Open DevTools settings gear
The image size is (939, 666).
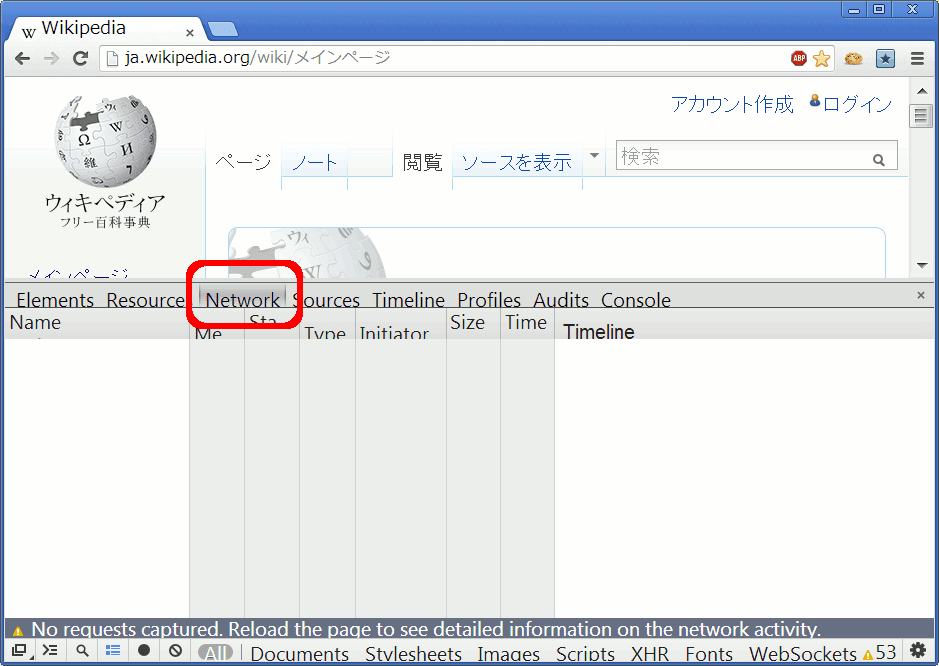918,650
